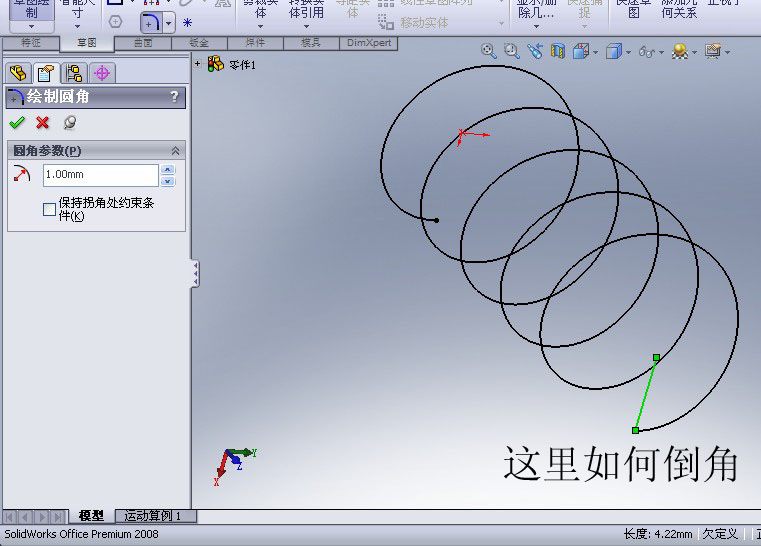Switch to the 曲面 tab

143,43
